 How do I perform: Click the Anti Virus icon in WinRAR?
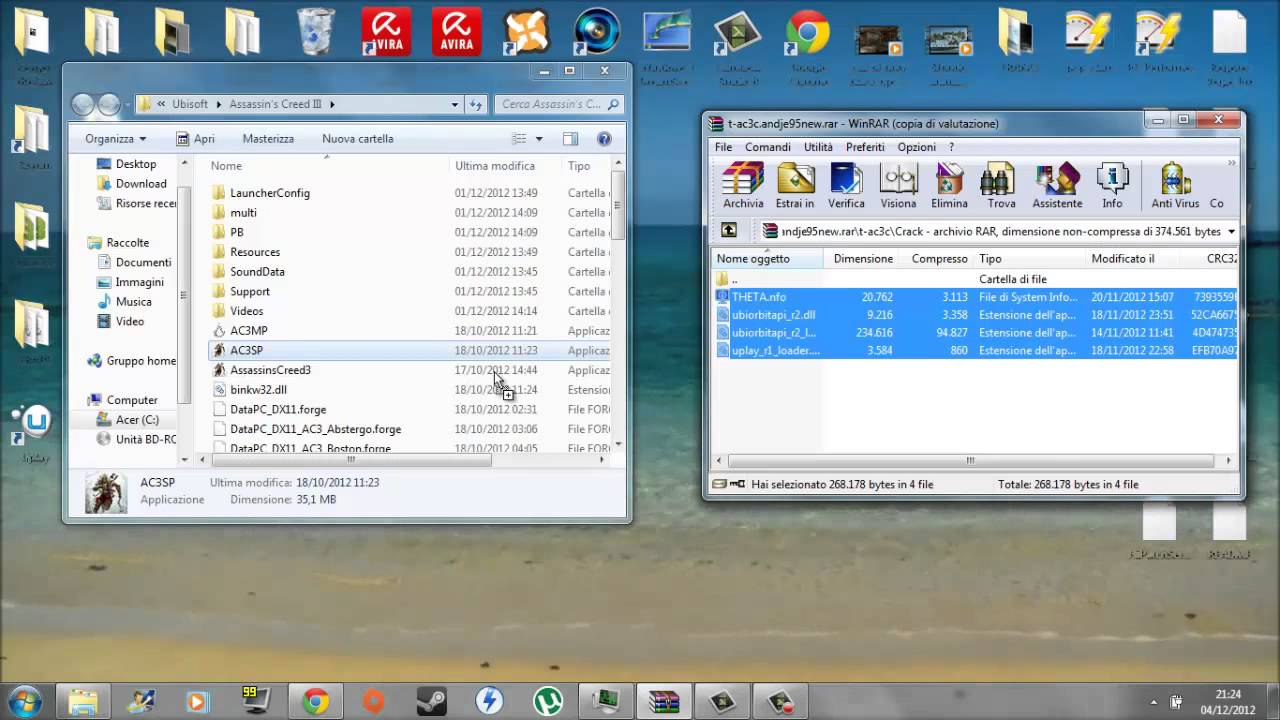coord(1175,186)
